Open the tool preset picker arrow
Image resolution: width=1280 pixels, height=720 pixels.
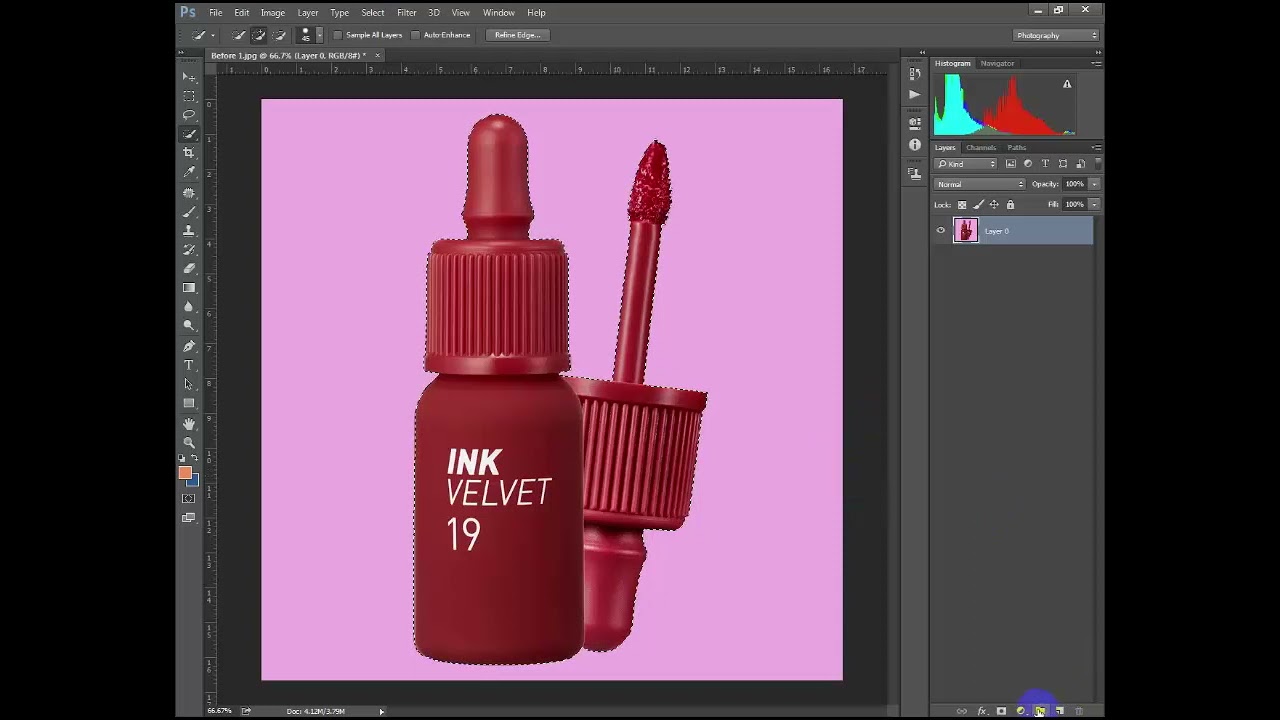pyautogui.click(x=212, y=35)
